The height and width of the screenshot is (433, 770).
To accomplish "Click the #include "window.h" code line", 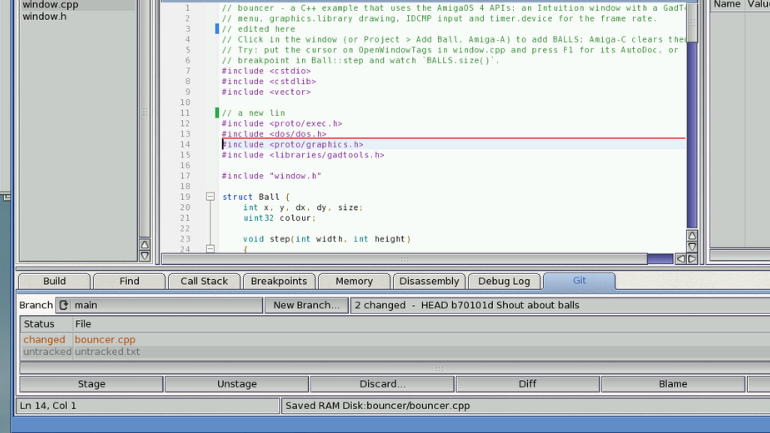I will point(271,176).
